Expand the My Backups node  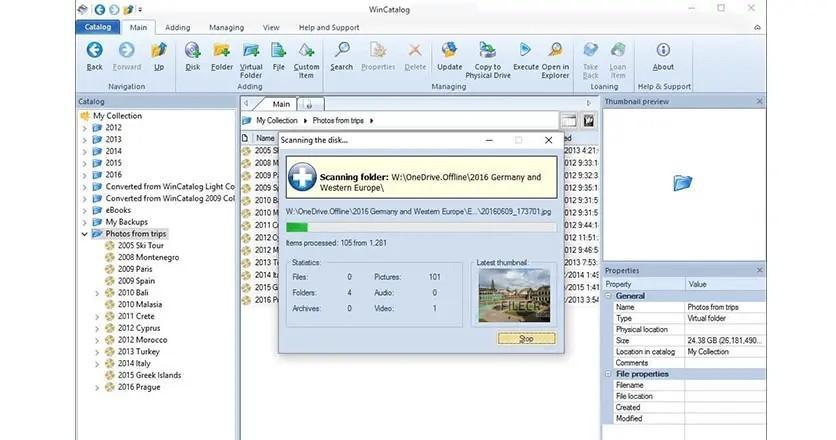click(85, 222)
